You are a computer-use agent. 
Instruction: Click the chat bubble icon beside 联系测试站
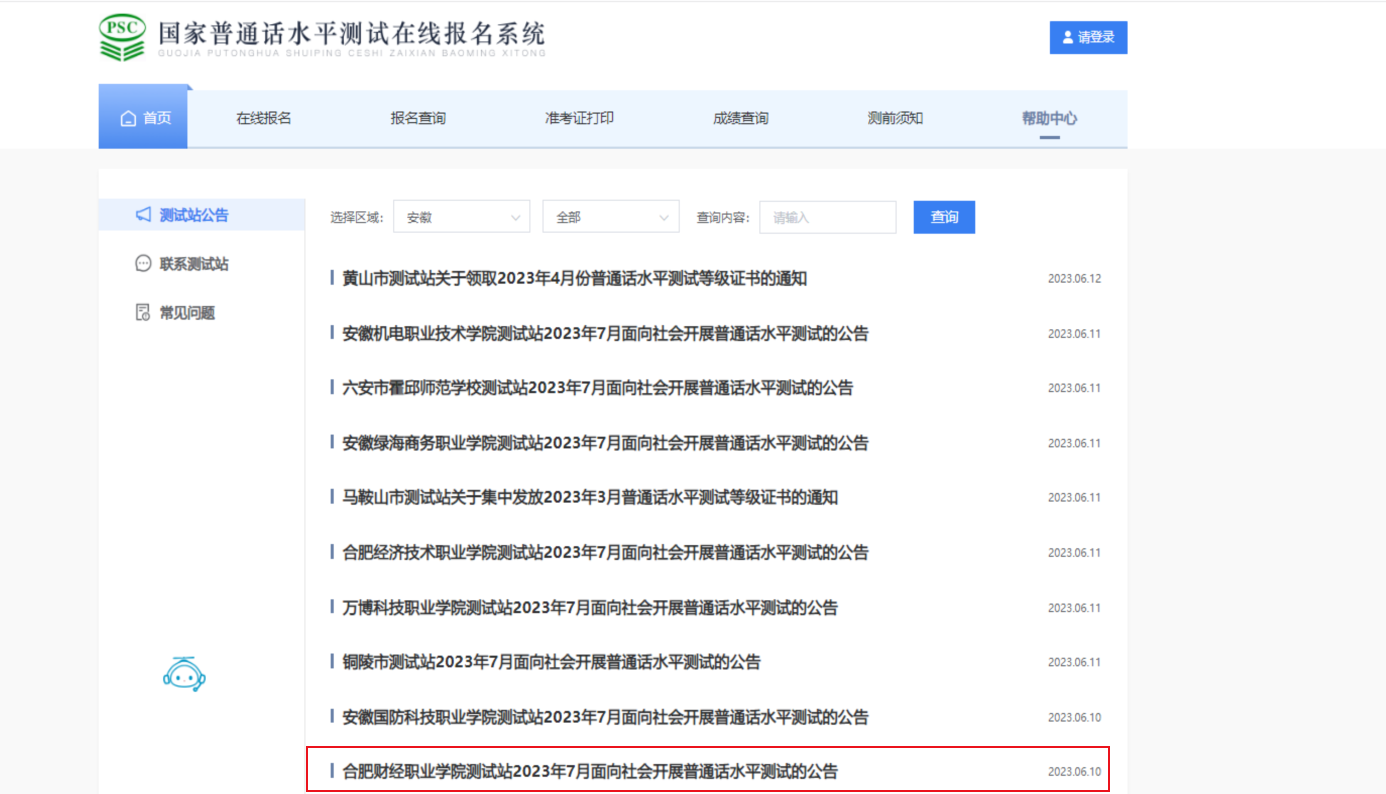click(143, 264)
